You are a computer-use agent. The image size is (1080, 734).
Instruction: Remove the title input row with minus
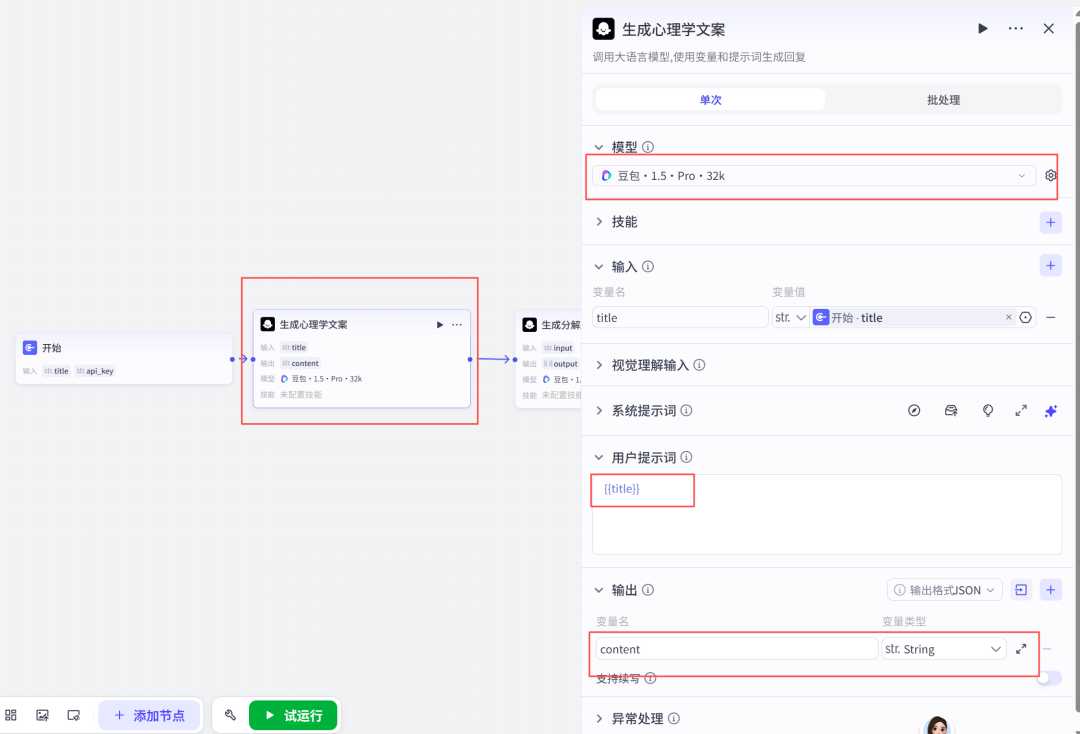tap(1050, 317)
